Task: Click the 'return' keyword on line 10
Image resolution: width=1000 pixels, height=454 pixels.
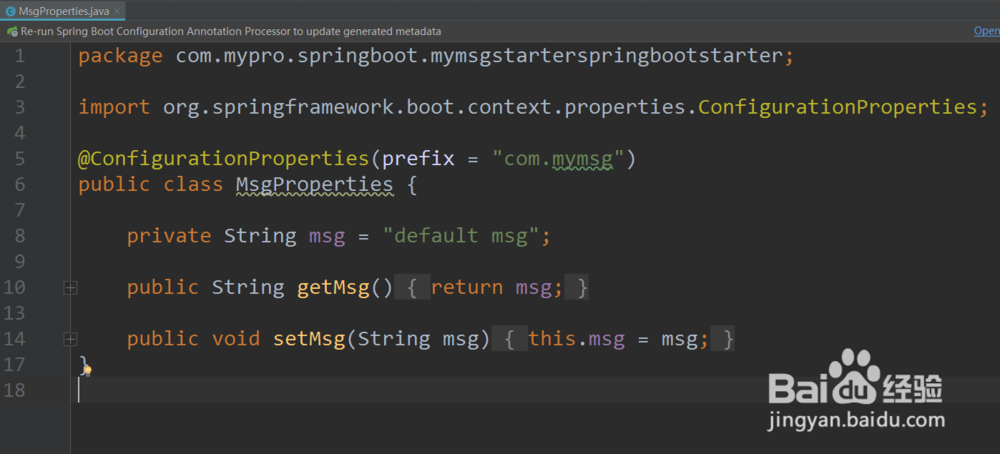Action: click(467, 288)
